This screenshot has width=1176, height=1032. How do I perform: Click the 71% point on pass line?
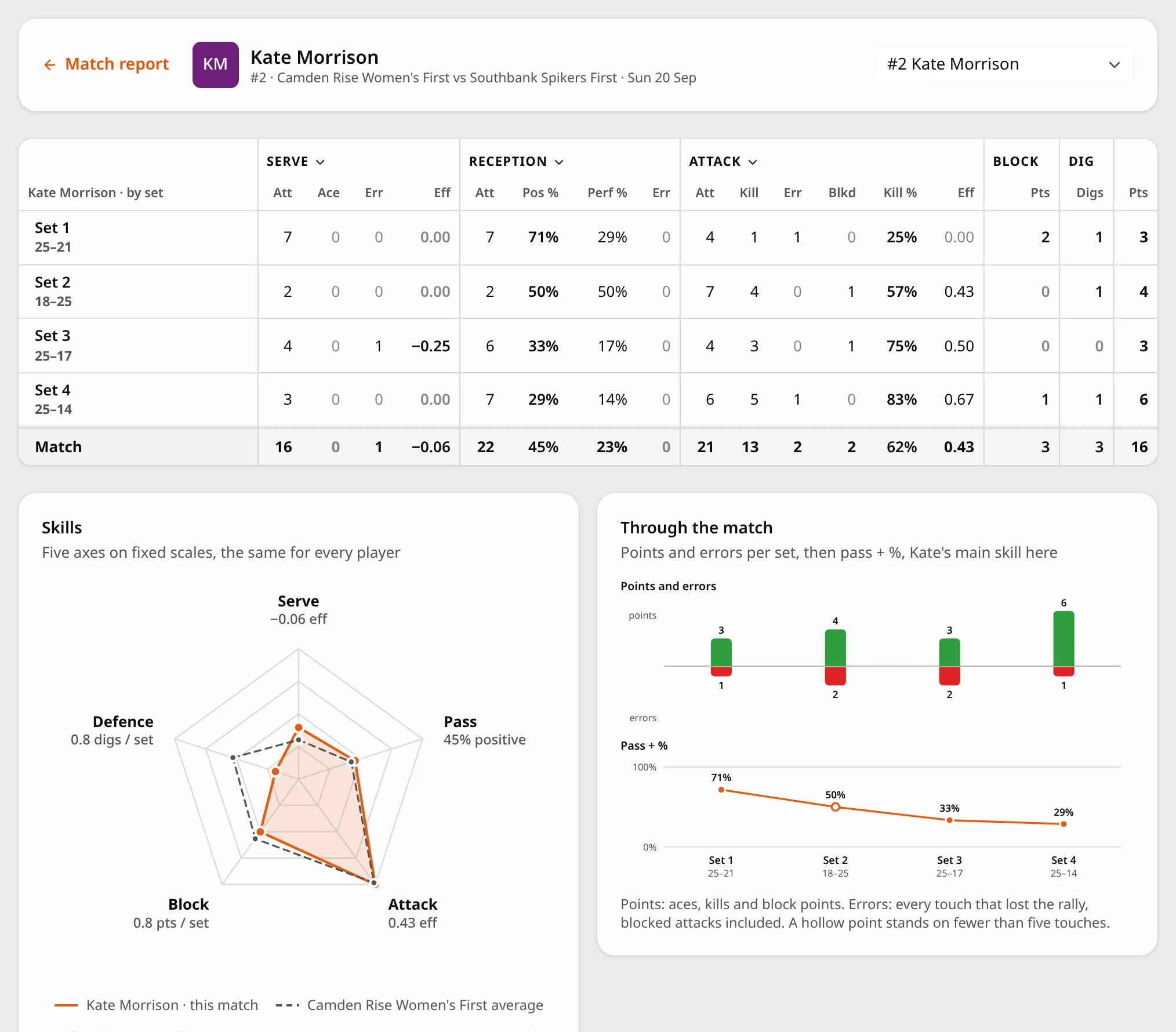[x=721, y=790]
